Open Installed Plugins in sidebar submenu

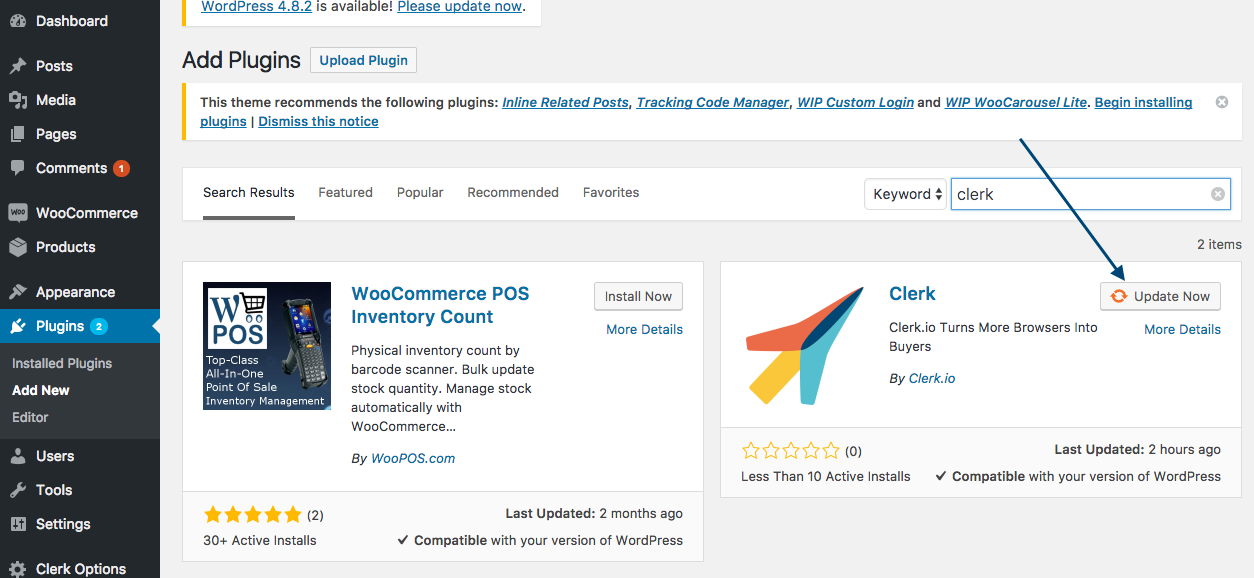62,363
